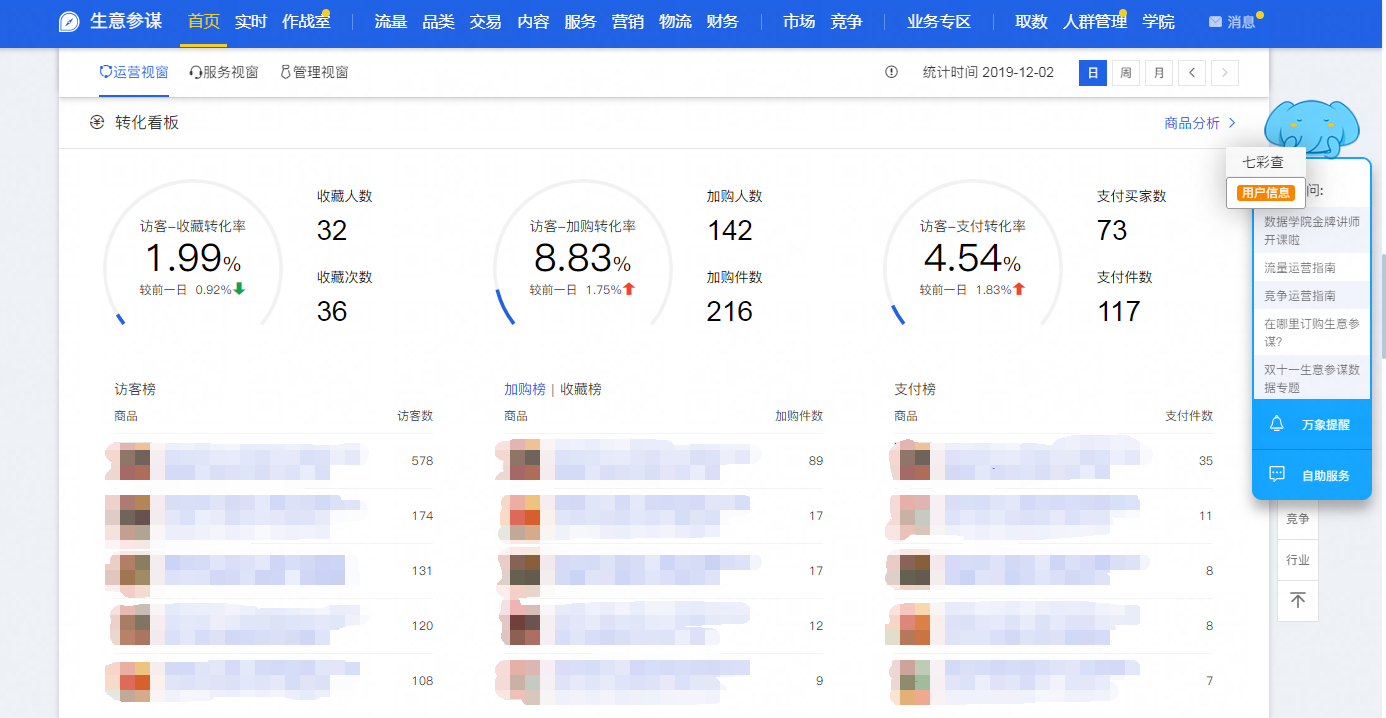
Task: Click the 万象提醒 bell icon
Action: point(1276,424)
